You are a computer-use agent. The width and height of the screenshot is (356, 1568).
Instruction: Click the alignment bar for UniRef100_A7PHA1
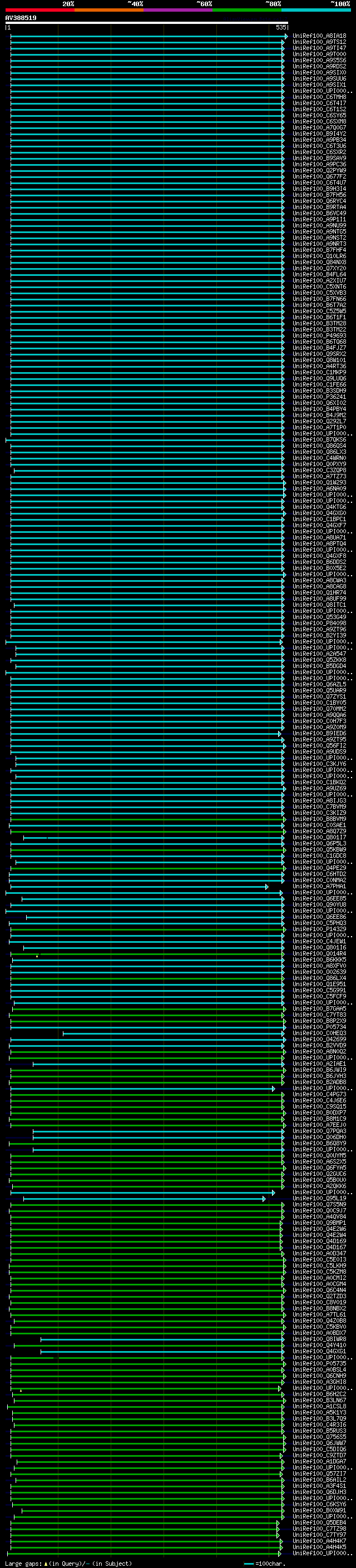click(139, 887)
